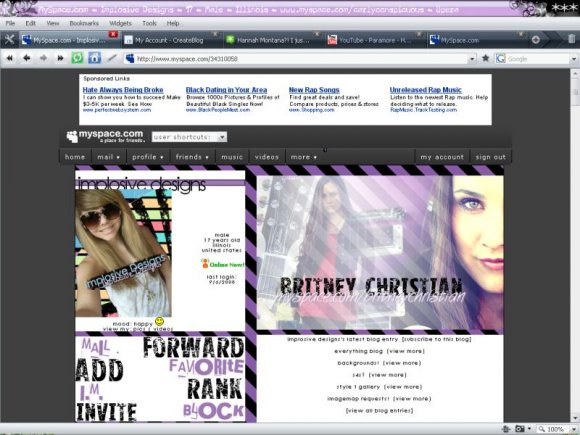Image resolution: width=580 pixels, height=435 pixels.
Task: Open the File menu
Action: click(10, 23)
